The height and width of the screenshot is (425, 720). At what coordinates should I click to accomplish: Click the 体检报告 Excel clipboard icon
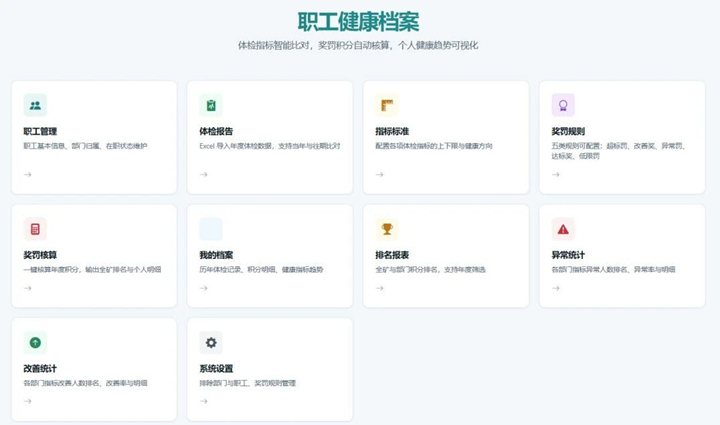(x=211, y=105)
